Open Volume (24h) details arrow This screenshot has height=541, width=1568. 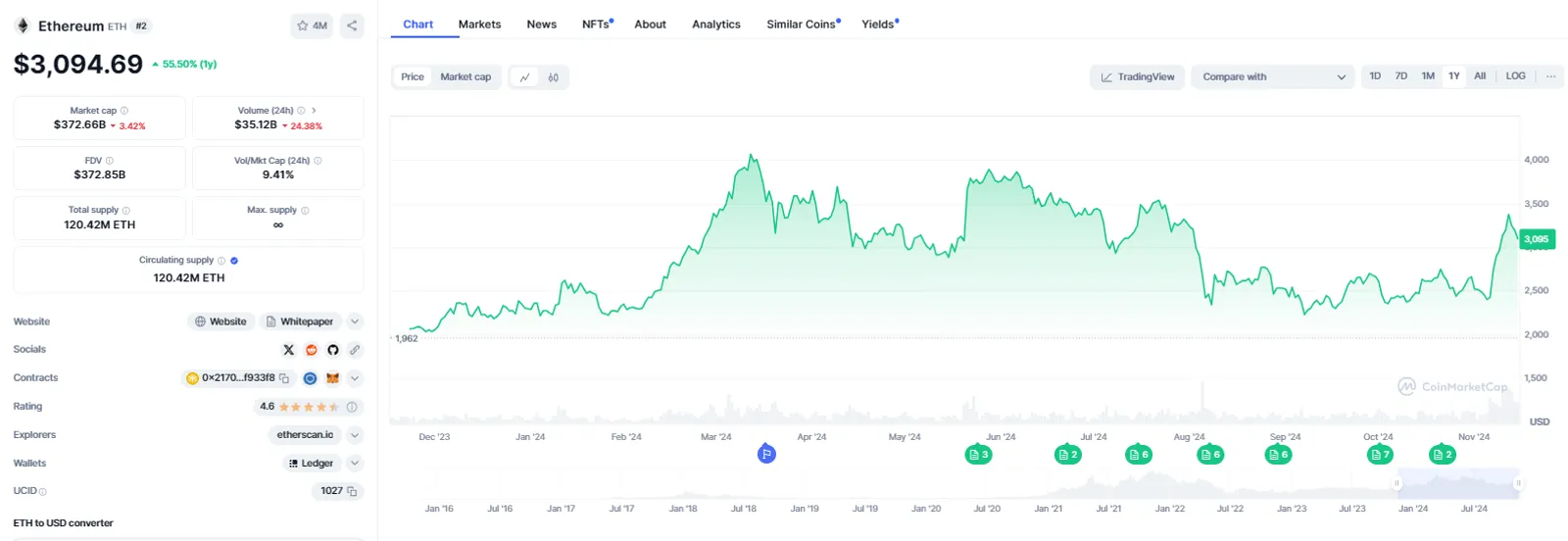(314, 111)
